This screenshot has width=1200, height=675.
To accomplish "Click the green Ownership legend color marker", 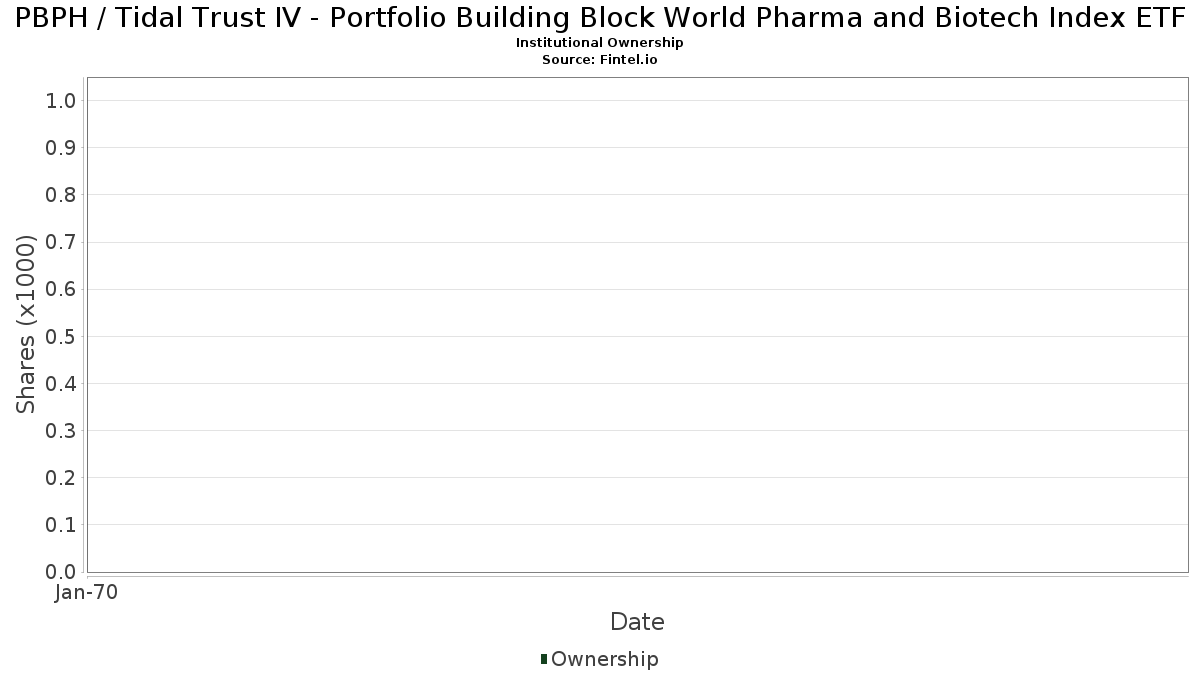I will (x=544, y=659).
